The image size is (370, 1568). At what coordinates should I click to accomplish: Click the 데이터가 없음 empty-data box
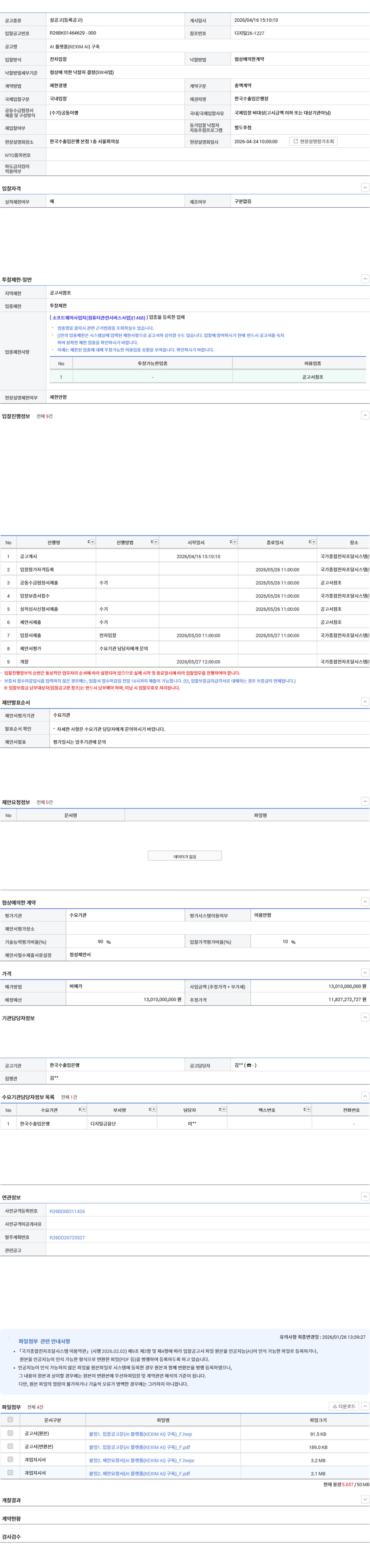(185, 856)
